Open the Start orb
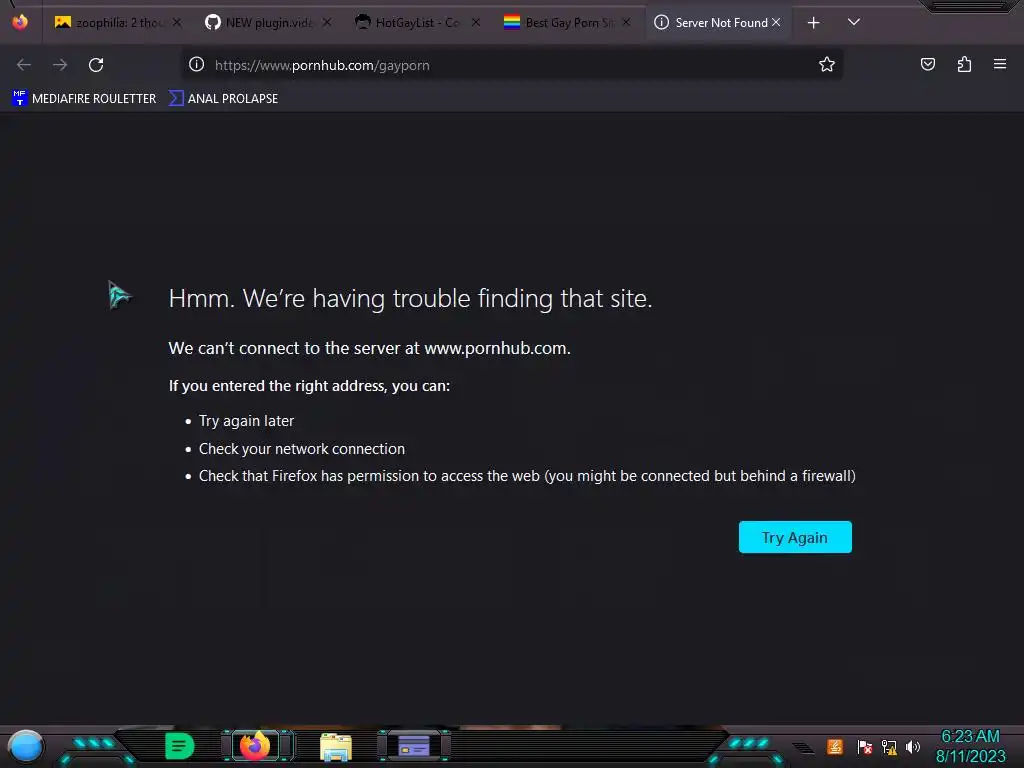 pyautogui.click(x=25, y=746)
